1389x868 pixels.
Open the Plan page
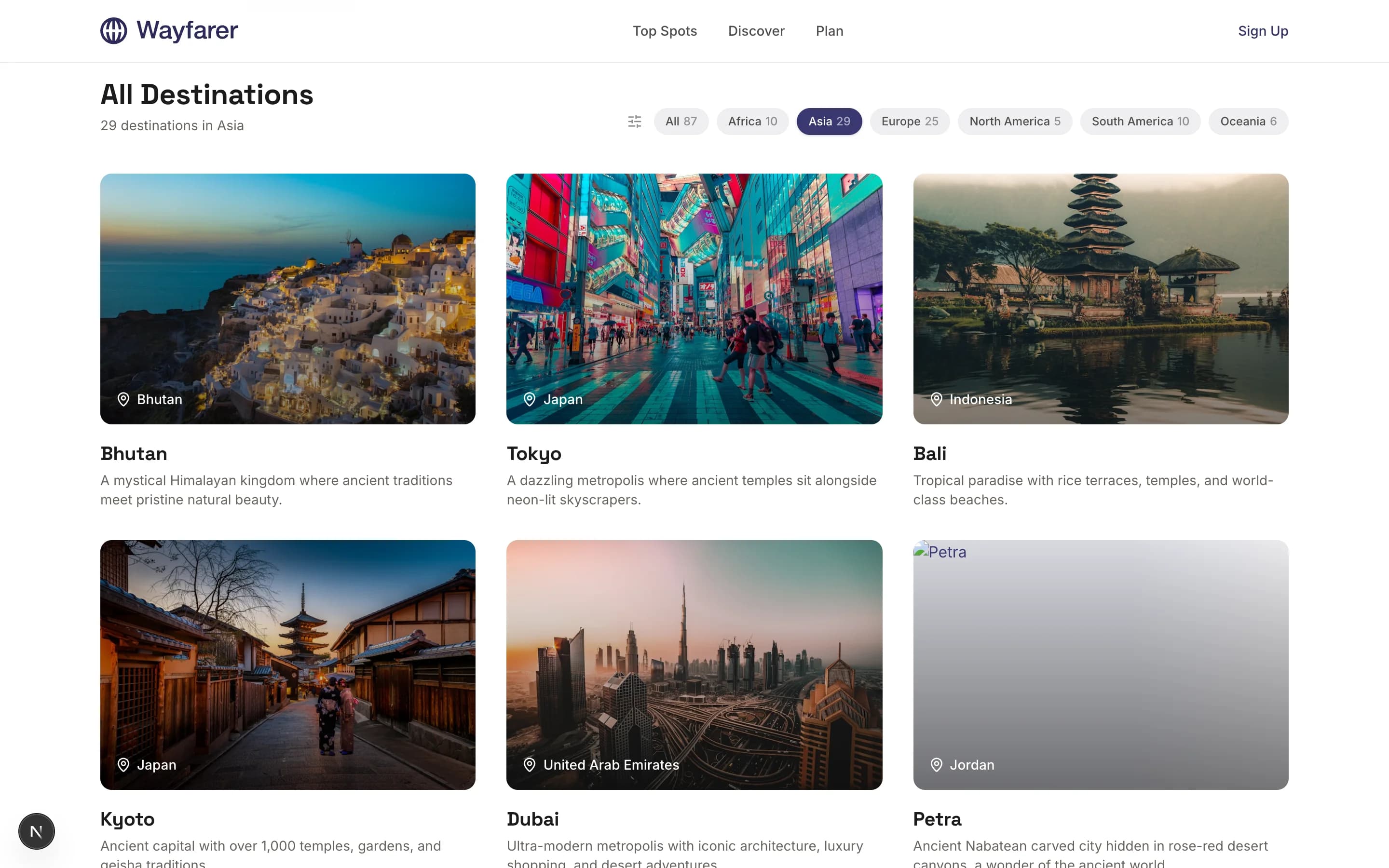tap(830, 30)
